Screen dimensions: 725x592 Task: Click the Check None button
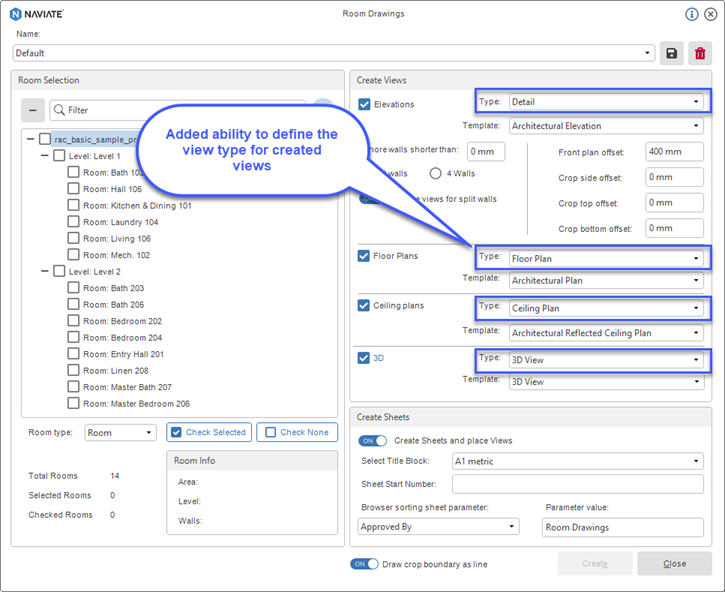pos(297,432)
